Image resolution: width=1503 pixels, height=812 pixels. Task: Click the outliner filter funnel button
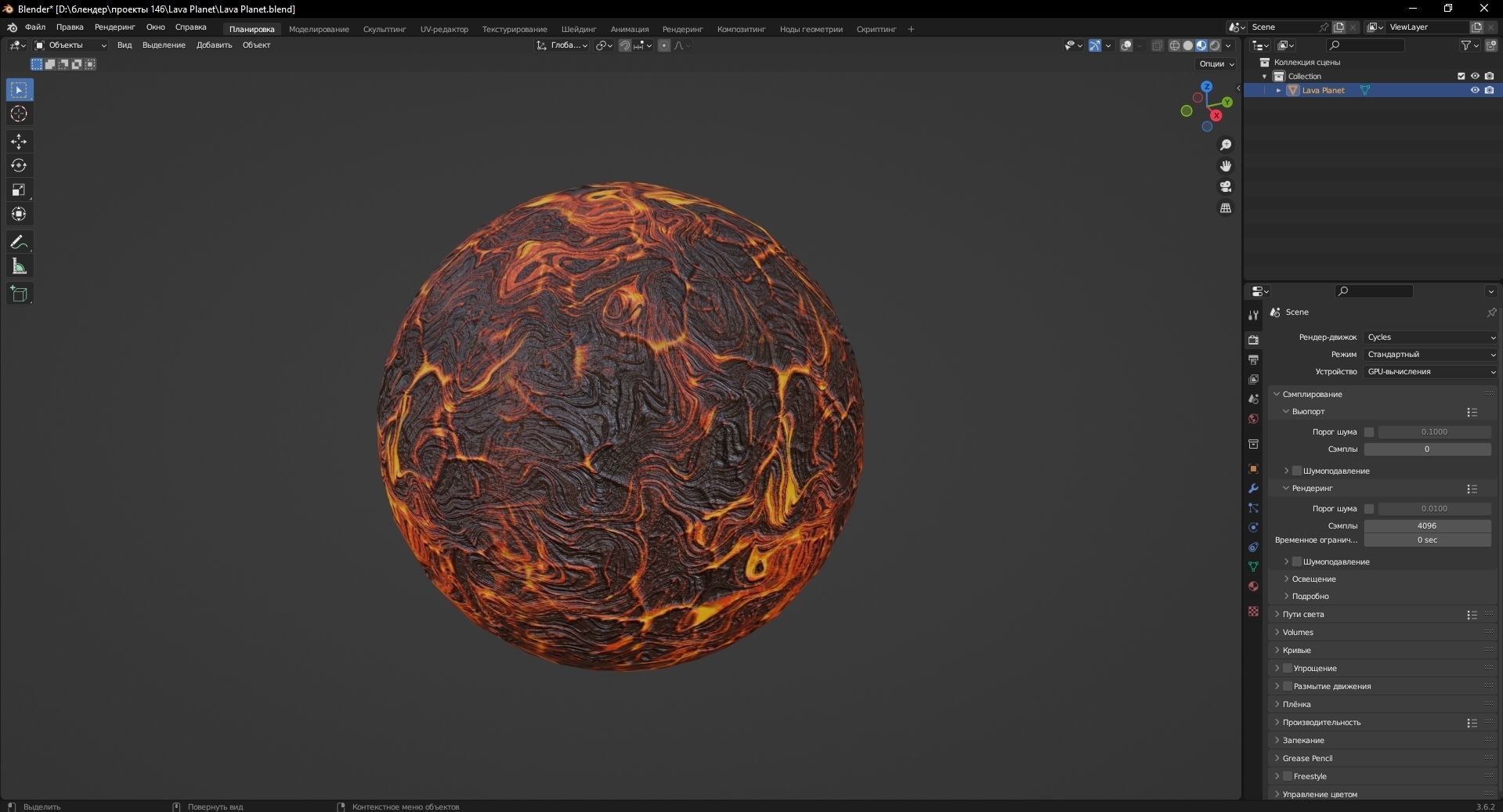[1469, 45]
